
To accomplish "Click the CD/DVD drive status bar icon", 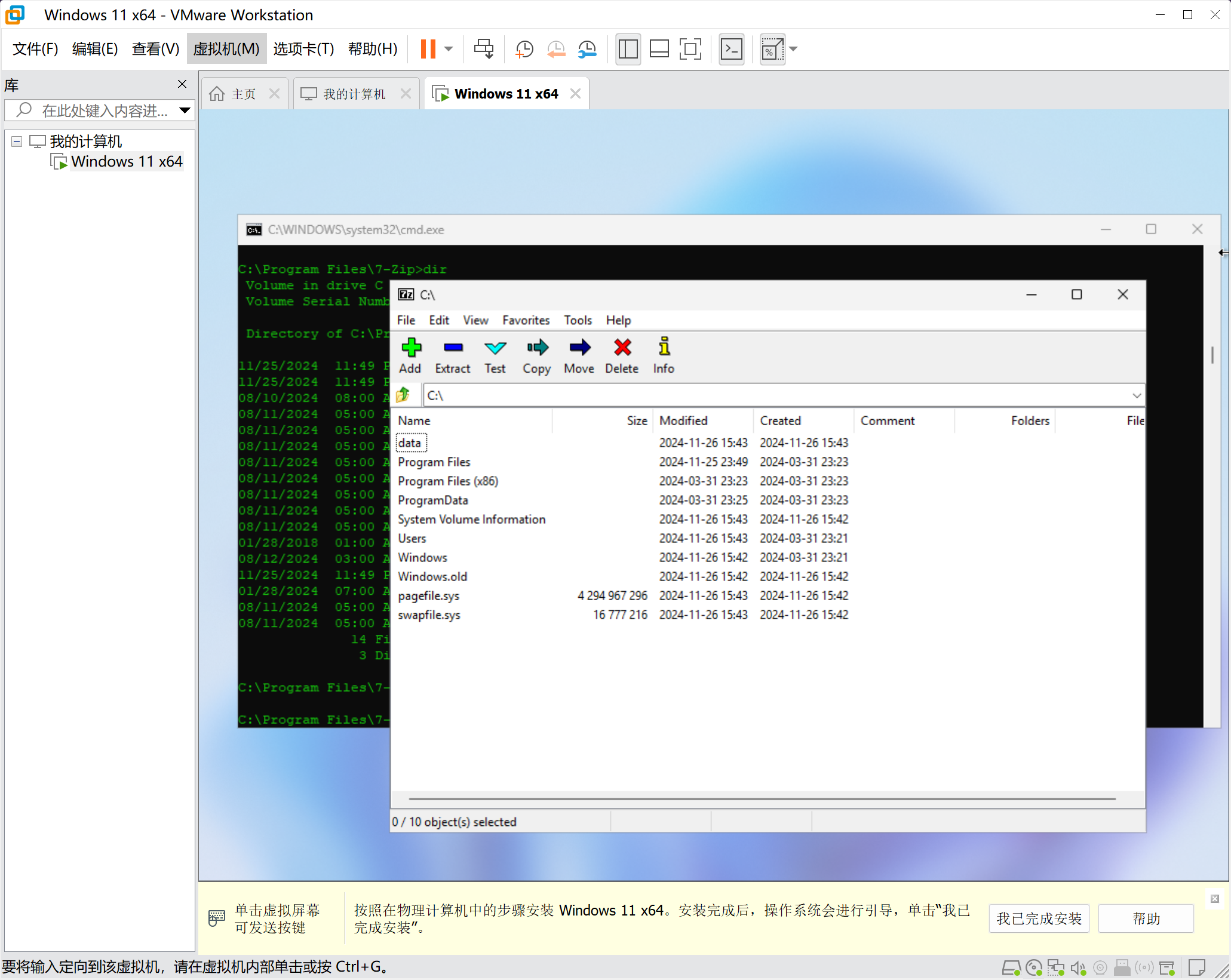I will click(x=1033, y=968).
